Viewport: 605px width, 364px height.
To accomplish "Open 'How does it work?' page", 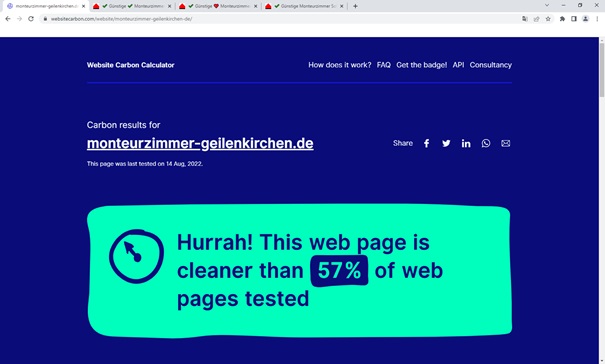I will click(340, 65).
